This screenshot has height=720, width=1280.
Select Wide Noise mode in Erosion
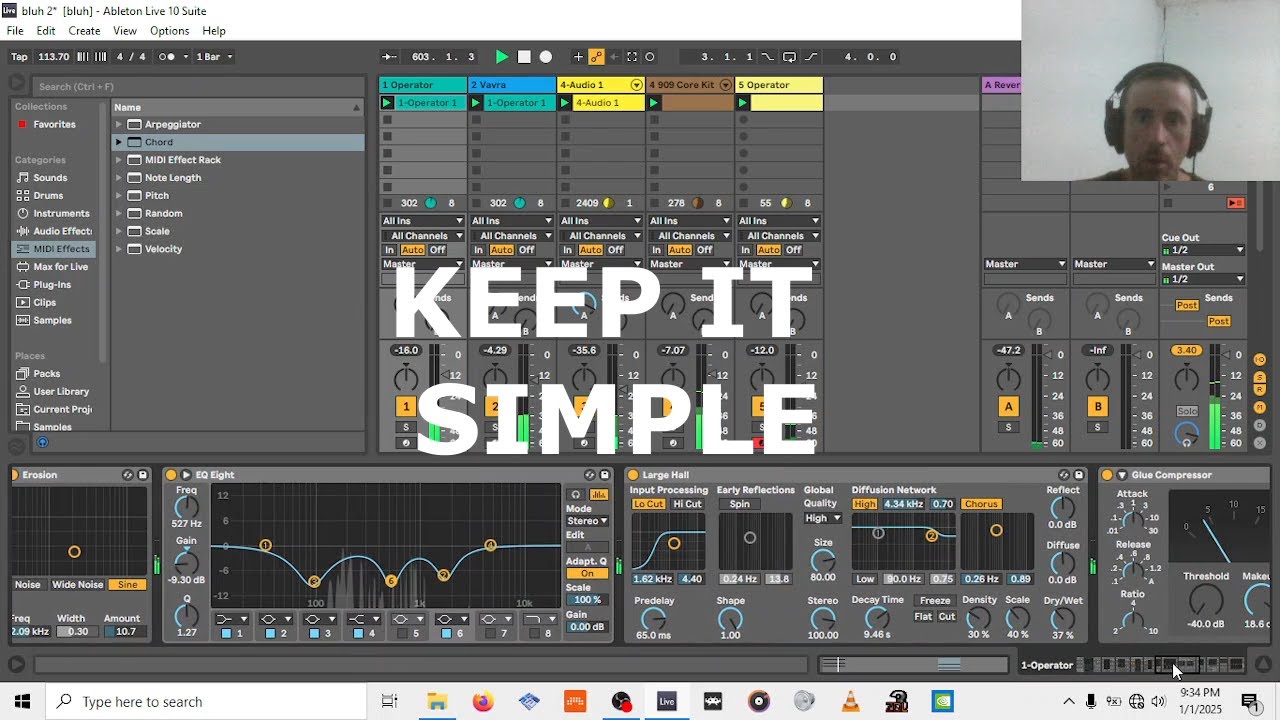click(x=78, y=585)
